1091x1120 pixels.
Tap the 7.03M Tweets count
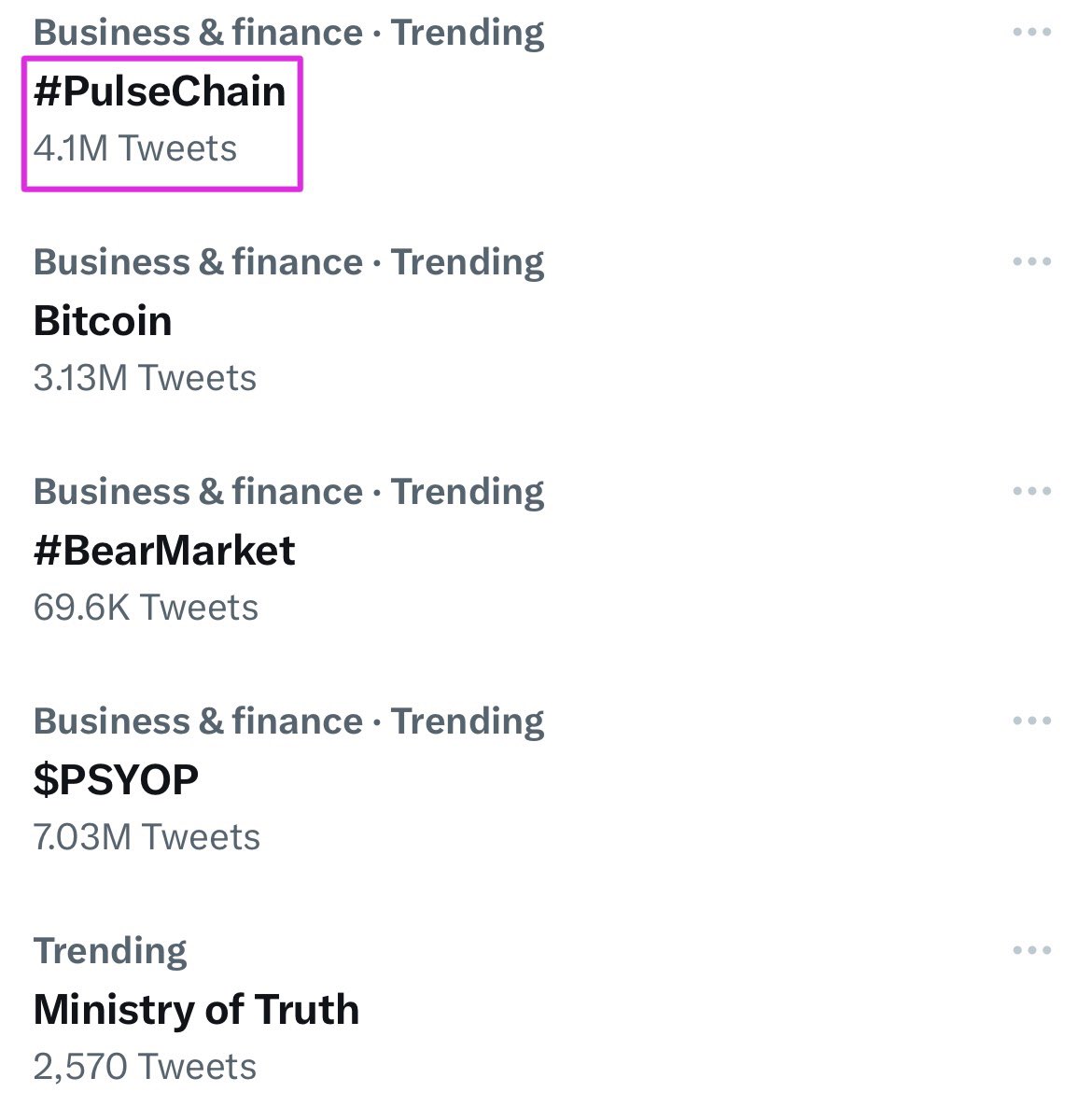pyautogui.click(x=147, y=837)
